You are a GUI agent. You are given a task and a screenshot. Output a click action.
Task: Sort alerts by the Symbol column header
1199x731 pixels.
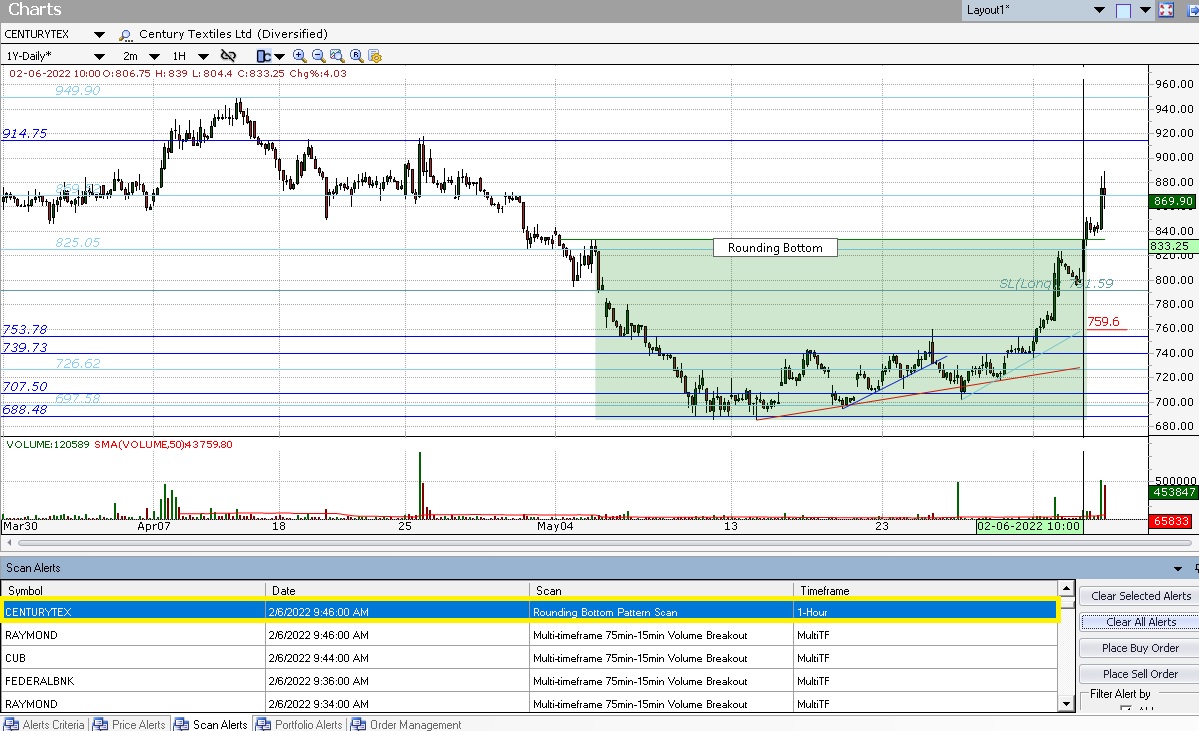click(x=133, y=590)
